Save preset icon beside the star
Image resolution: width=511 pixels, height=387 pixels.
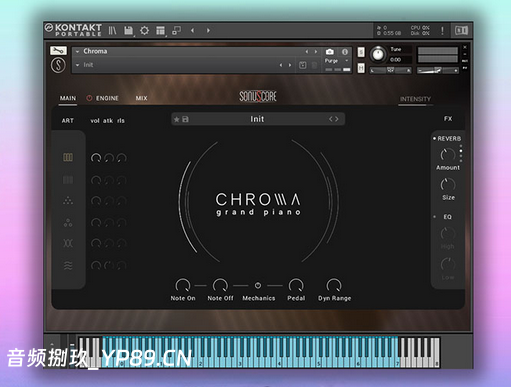click(x=185, y=119)
